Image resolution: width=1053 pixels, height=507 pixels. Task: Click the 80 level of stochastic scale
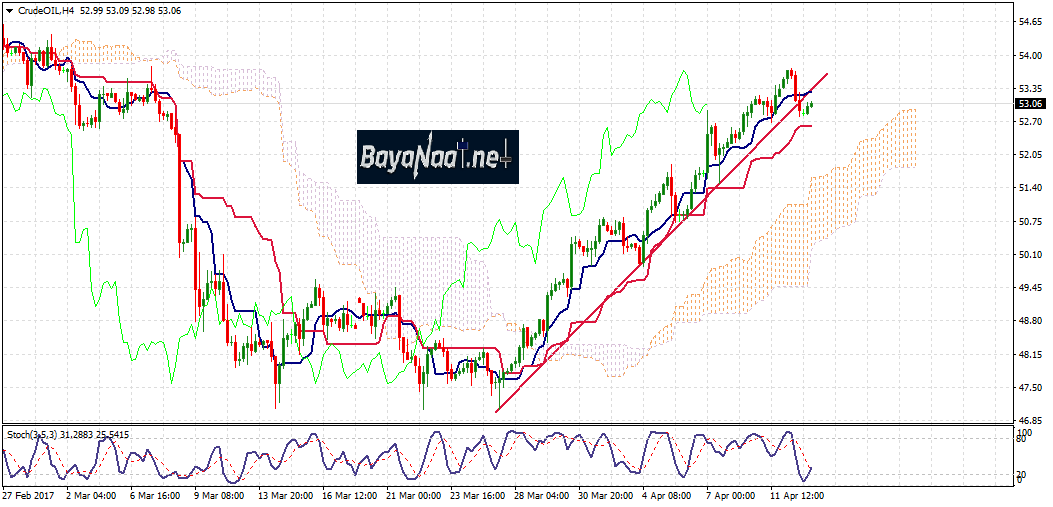coord(1022,437)
